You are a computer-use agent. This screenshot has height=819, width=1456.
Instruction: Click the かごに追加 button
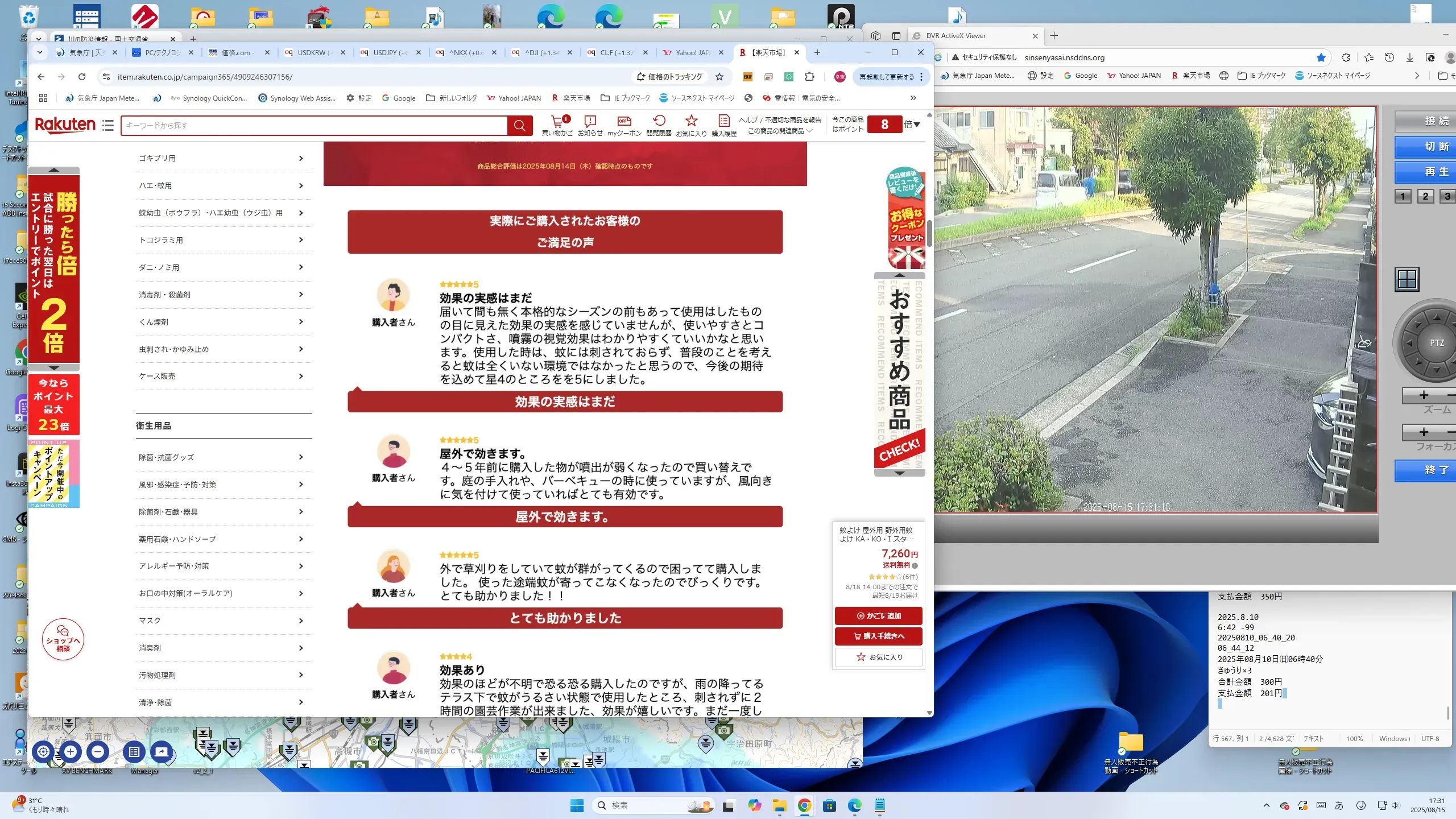coord(878,615)
